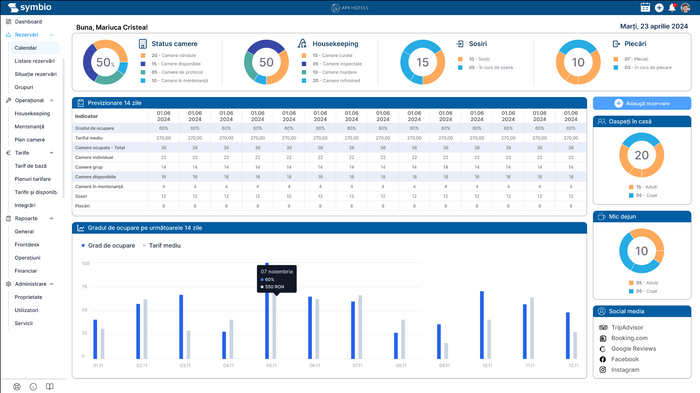The image size is (700, 393).
Task: Open the user profile avatar
Action: click(x=685, y=8)
